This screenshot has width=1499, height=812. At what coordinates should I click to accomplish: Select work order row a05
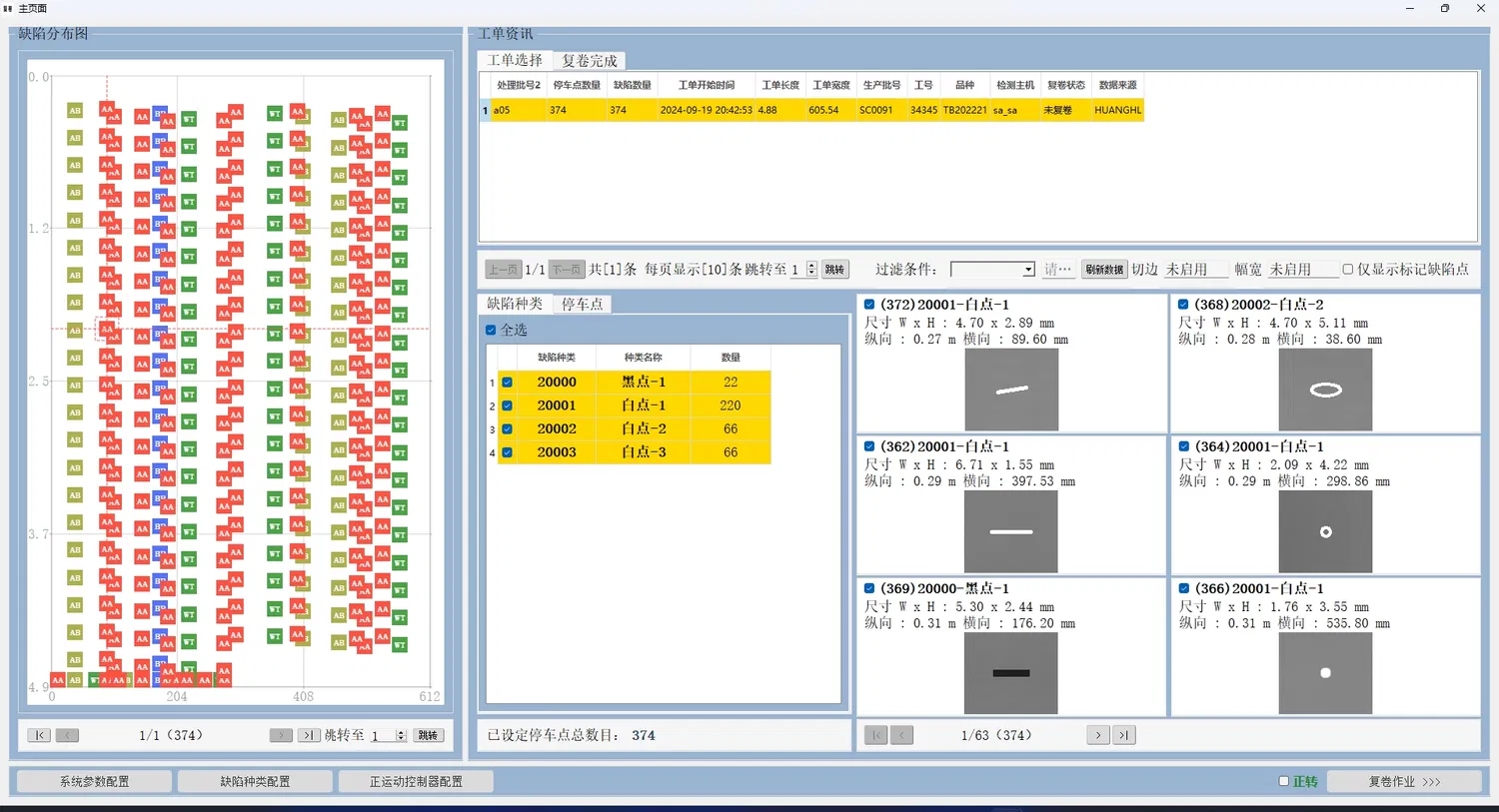click(x=811, y=110)
